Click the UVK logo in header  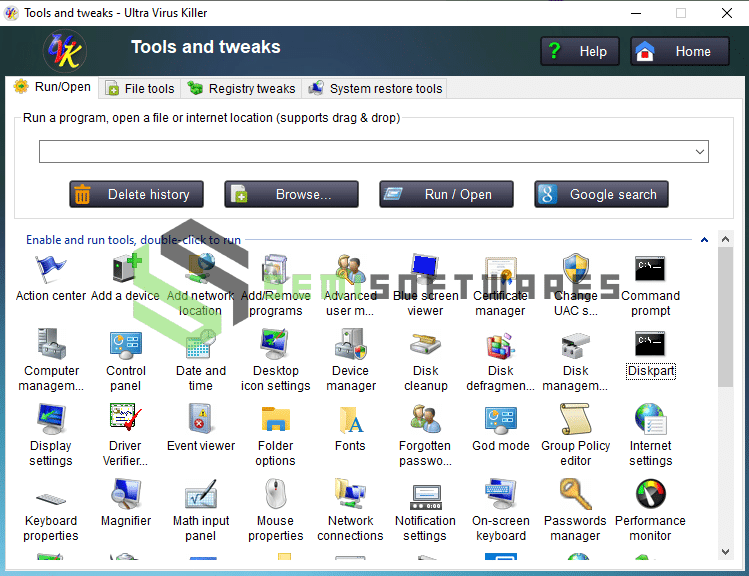point(64,51)
